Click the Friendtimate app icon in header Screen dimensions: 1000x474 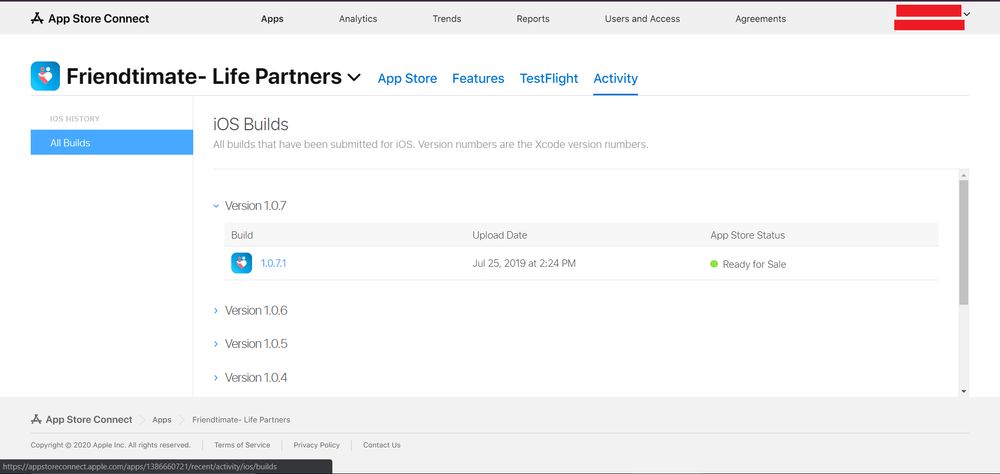pos(45,77)
